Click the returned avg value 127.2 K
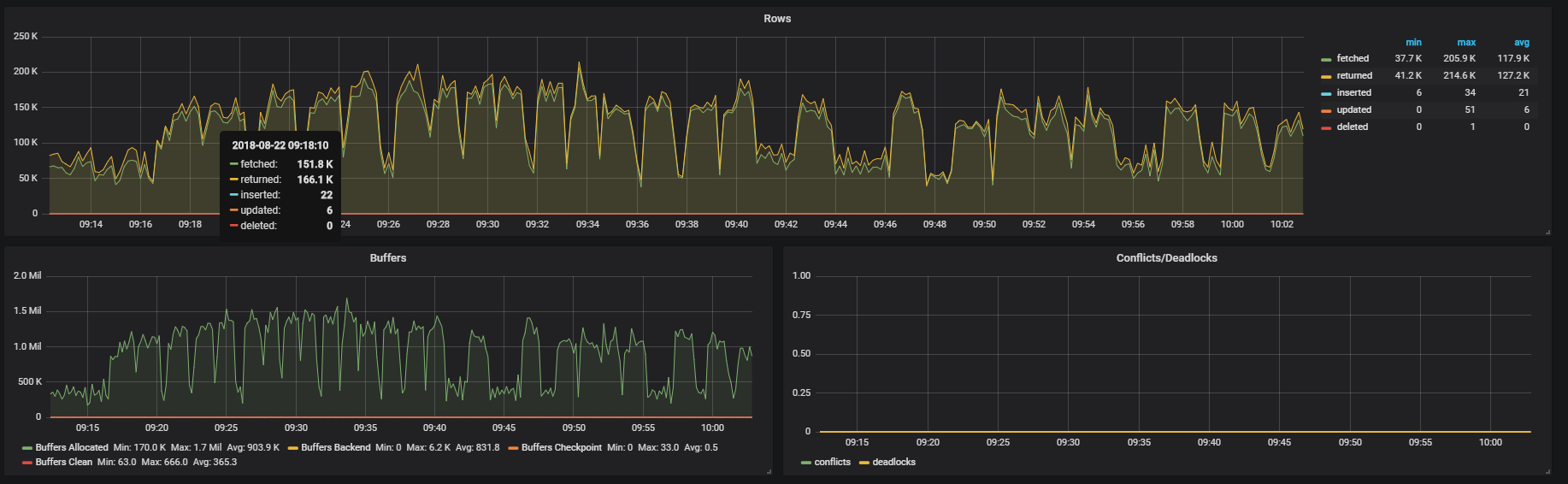The width and height of the screenshot is (1568, 484). pos(1513,75)
